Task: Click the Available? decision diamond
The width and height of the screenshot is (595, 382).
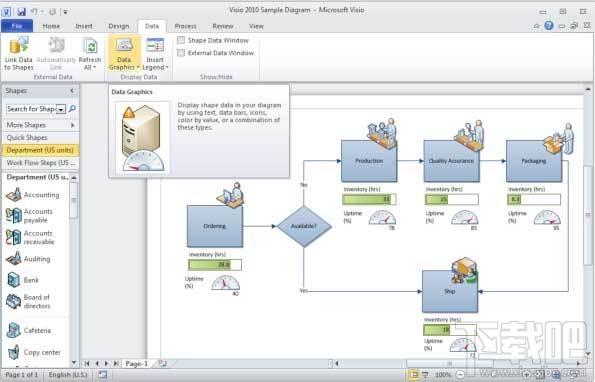Action: click(x=304, y=226)
